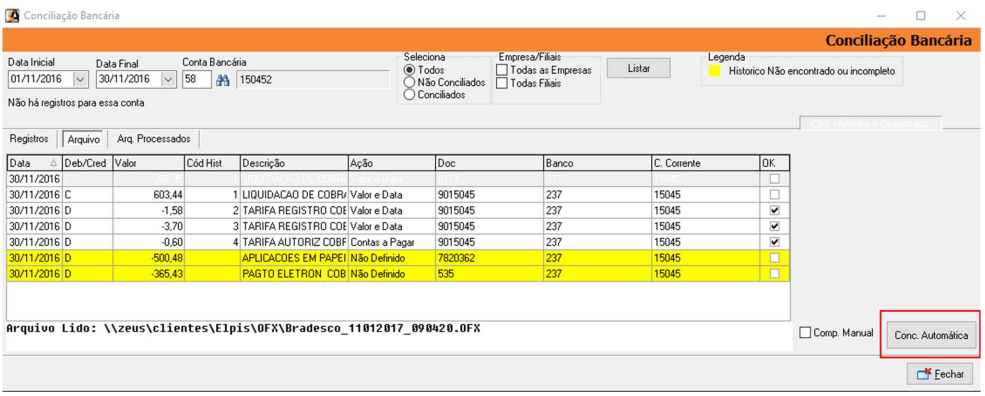Image resolution: width=985 pixels, height=396 pixels.
Task: Uncheck OK box for the -1,58 row
Action: click(775, 210)
